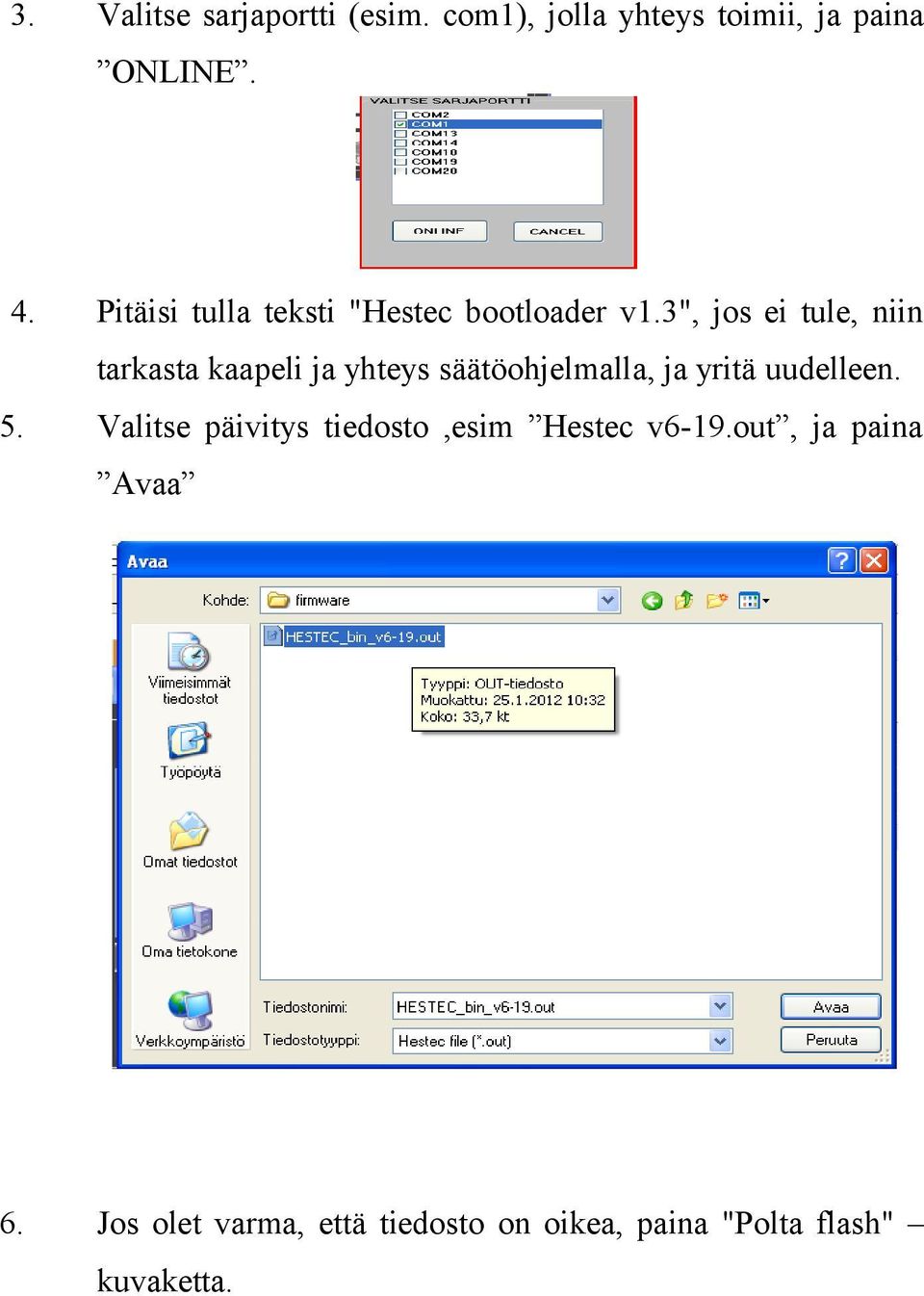The image size is (924, 1296).
Task: Open Viimeisimmät tiedostot shortcut
Action: (x=190, y=669)
